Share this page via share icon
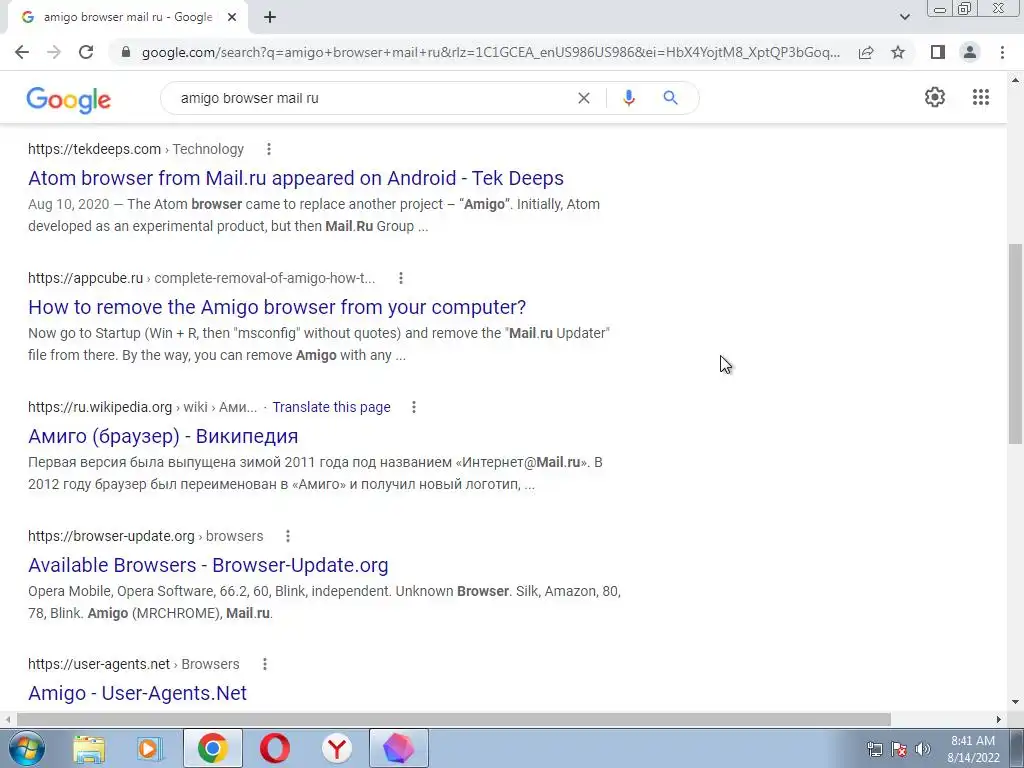1024x768 pixels. pos(866,52)
